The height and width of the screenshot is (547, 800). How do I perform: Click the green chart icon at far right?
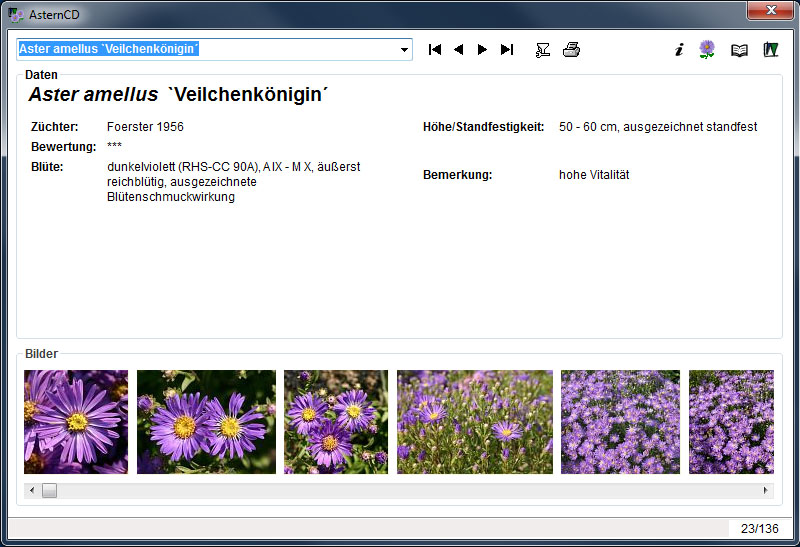click(770, 50)
